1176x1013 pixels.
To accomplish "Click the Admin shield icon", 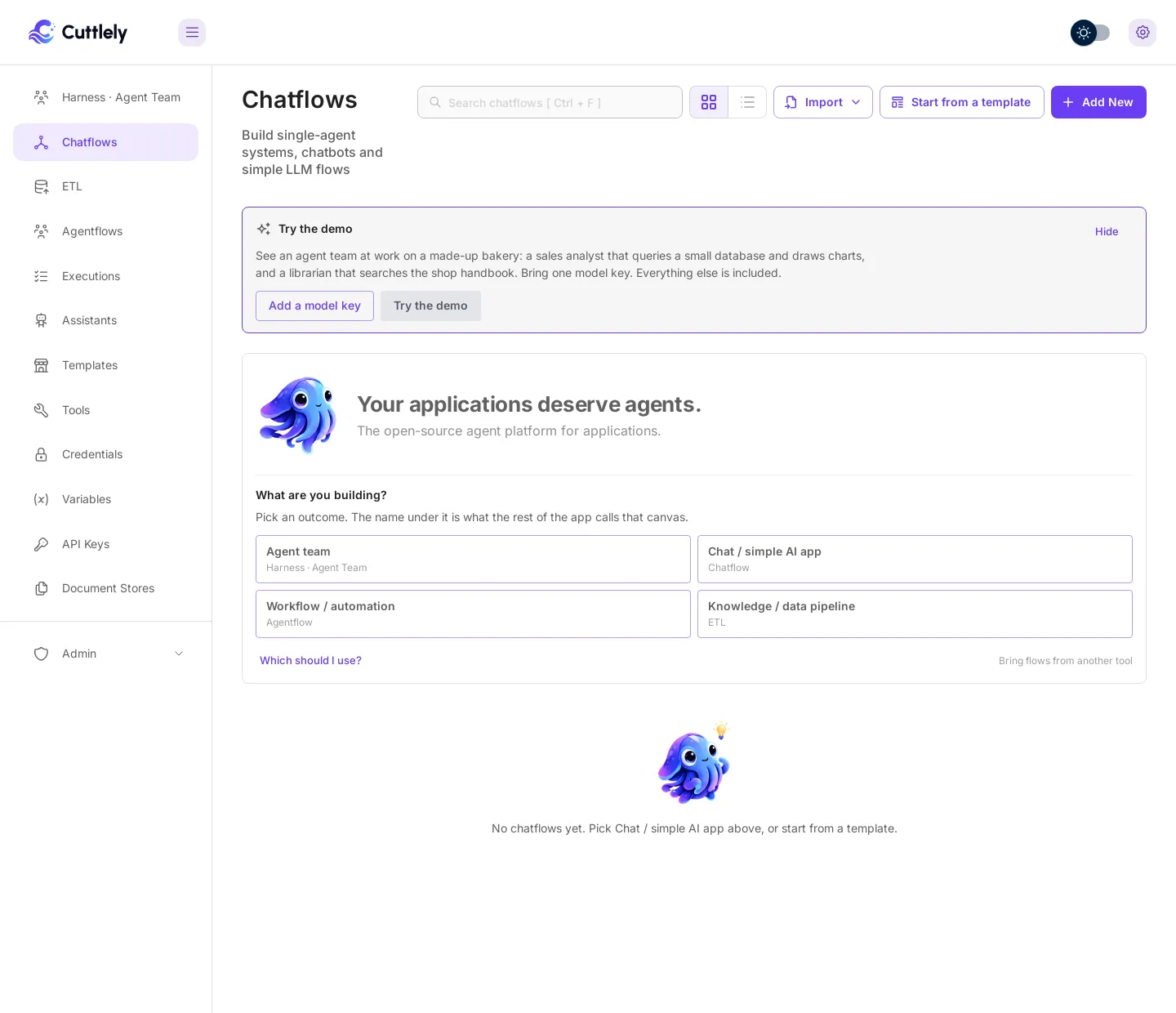I will [x=41, y=654].
